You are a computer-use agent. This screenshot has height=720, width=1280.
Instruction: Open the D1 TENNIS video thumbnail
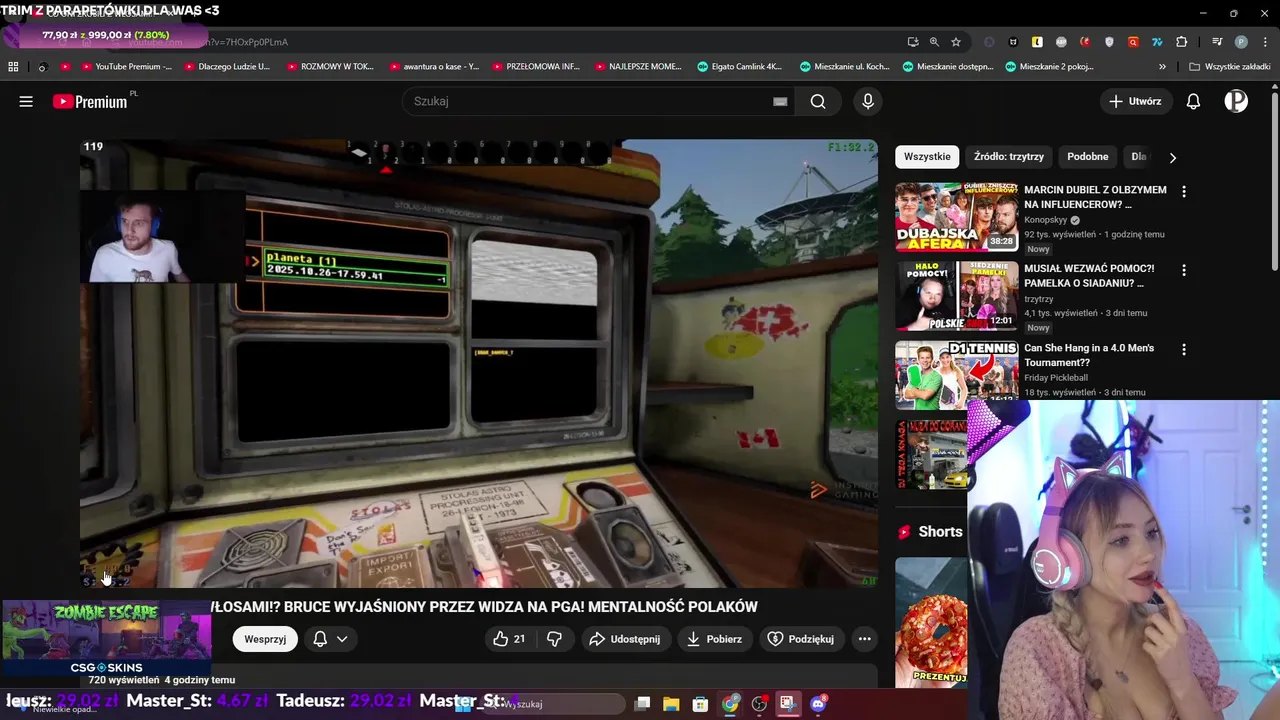pos(956,374)
